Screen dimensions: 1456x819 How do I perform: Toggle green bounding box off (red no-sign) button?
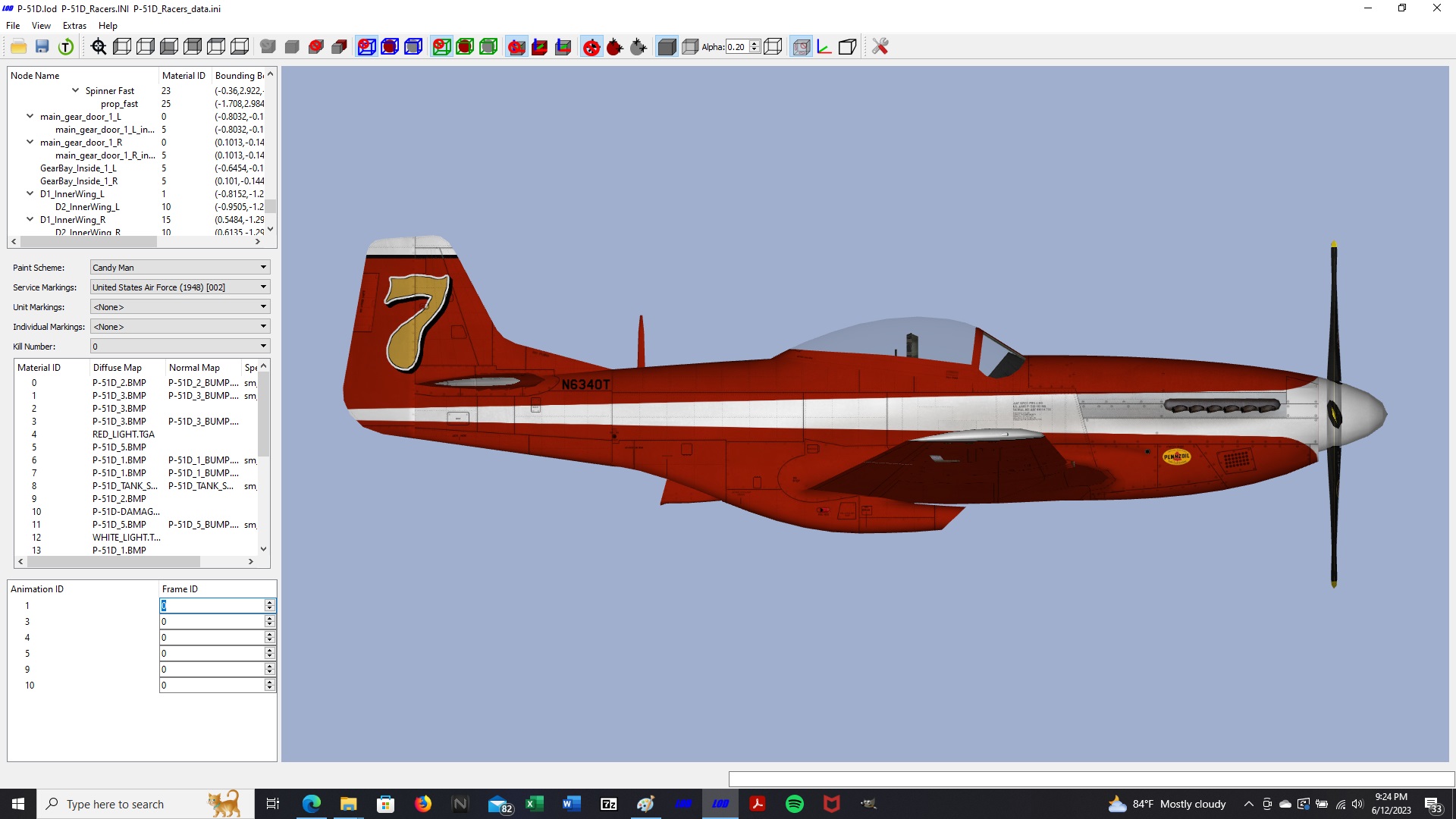pyautogui.click(x=441, y=47)
